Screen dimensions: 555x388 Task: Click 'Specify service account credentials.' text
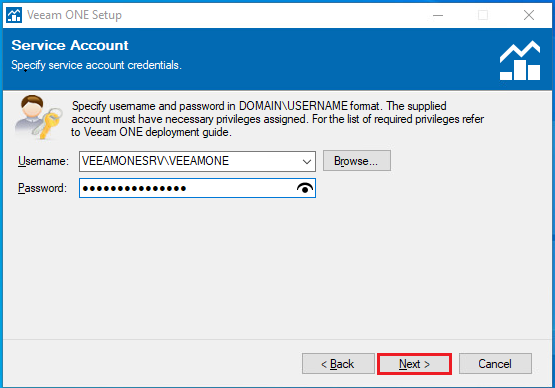pos(96,65)
